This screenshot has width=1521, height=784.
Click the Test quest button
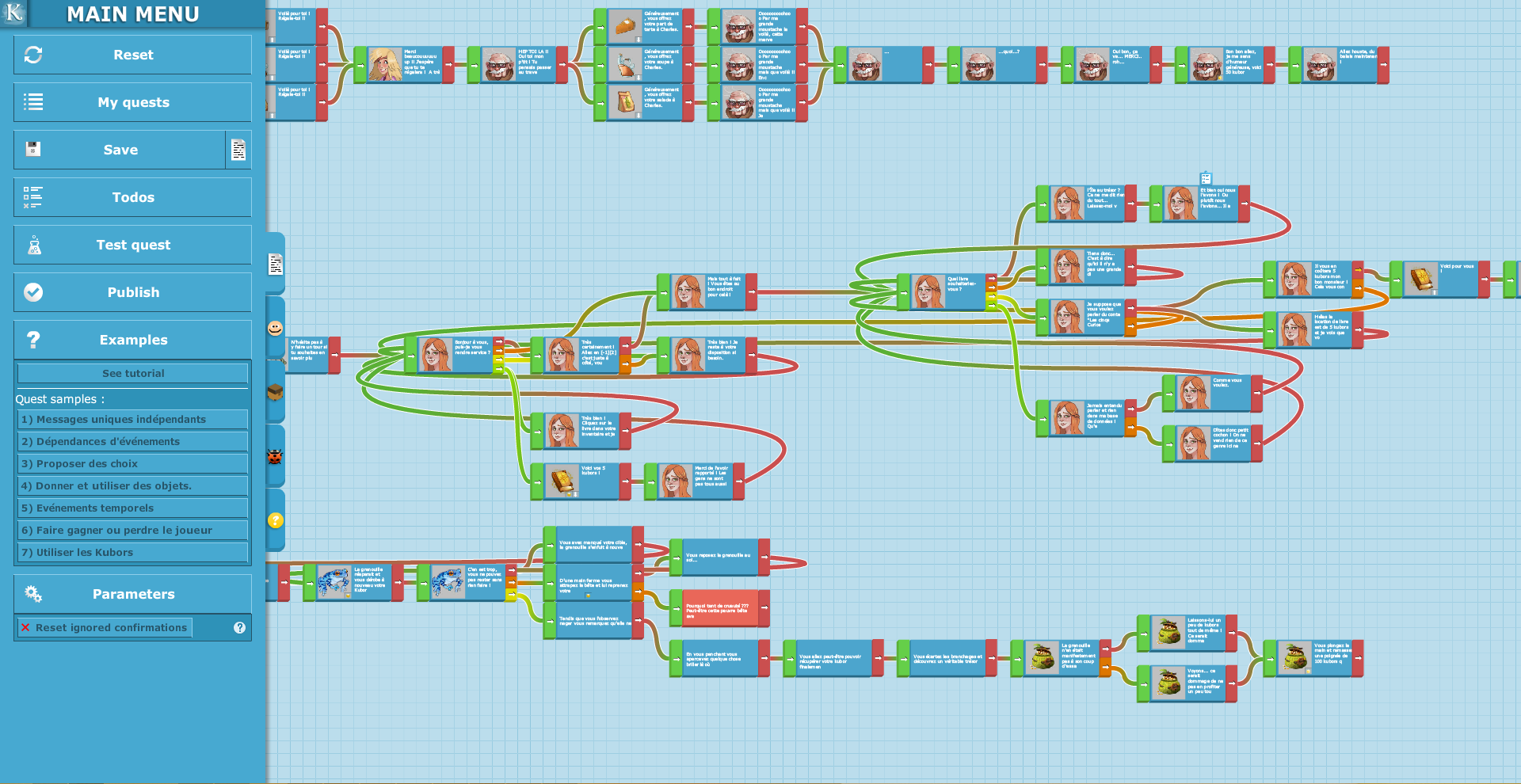pos(133,245)
